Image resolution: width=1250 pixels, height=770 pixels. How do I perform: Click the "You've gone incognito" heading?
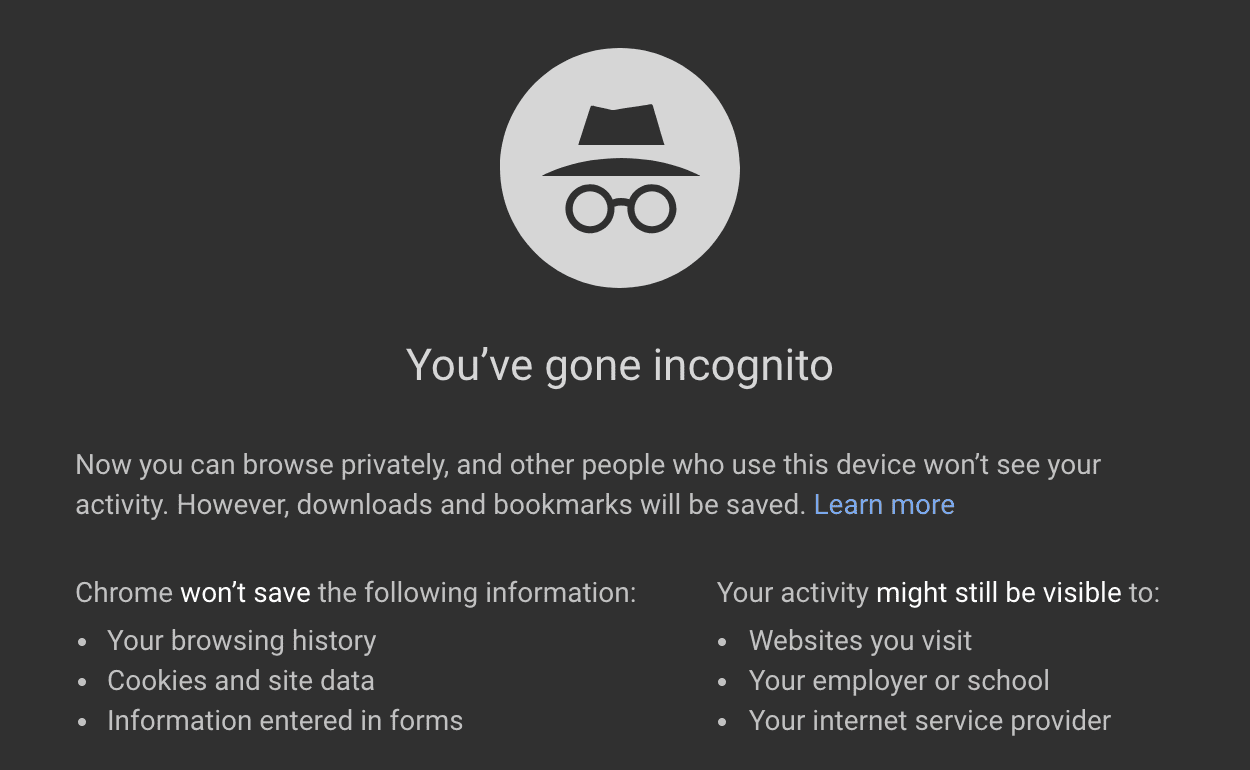(x=620, y=366)
